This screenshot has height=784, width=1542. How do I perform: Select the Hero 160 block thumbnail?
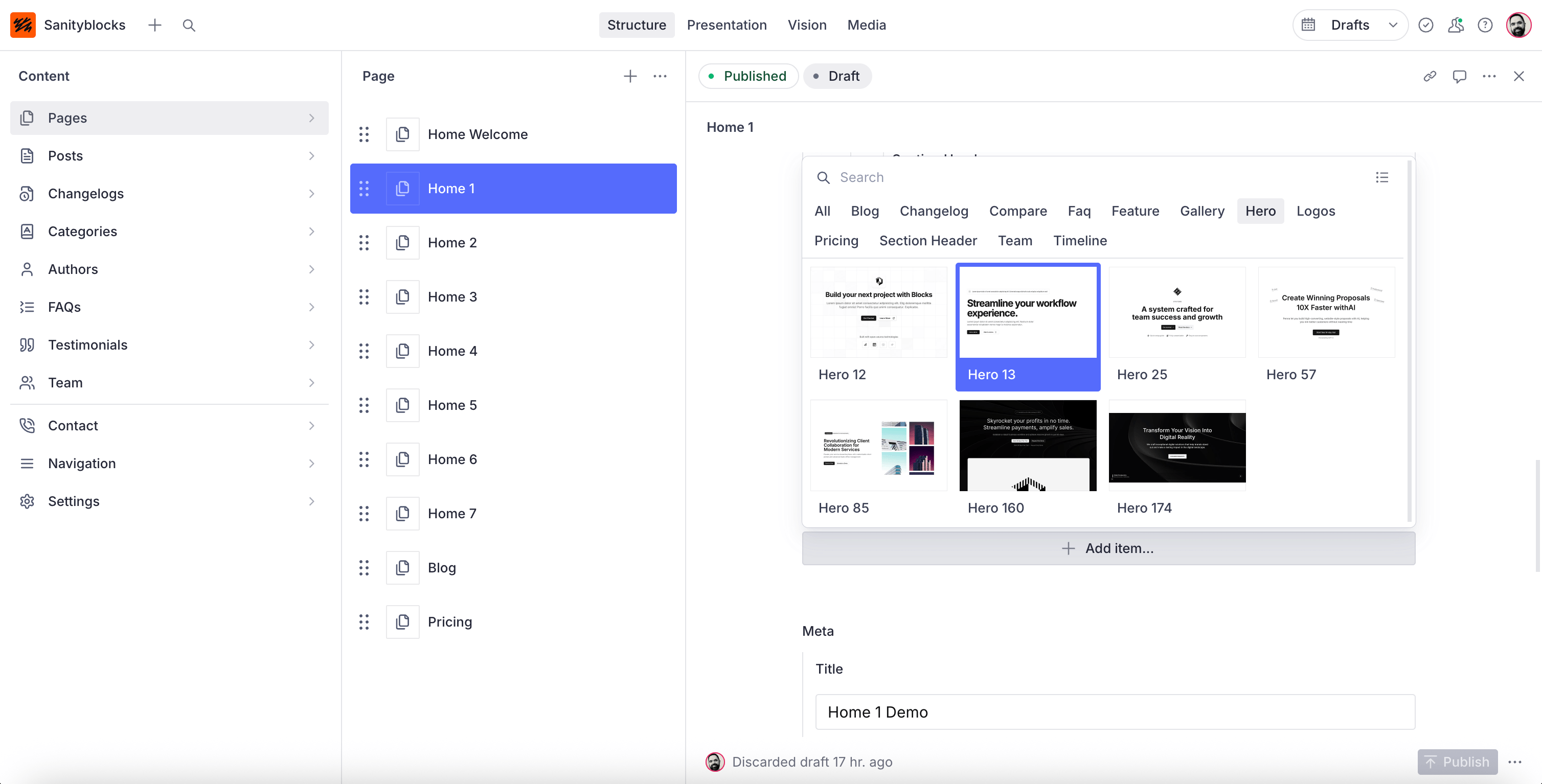(x=1027, y=446)
